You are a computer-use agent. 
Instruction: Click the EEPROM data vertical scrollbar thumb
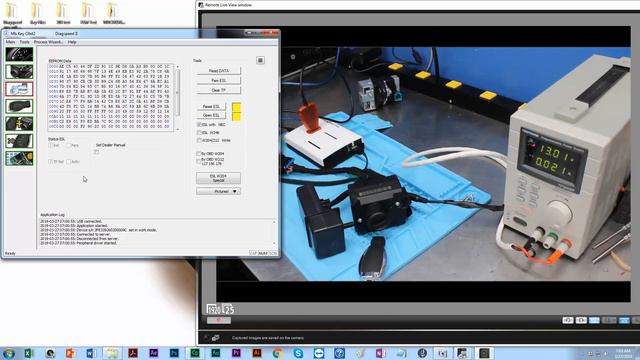click(x=177, y=93)
